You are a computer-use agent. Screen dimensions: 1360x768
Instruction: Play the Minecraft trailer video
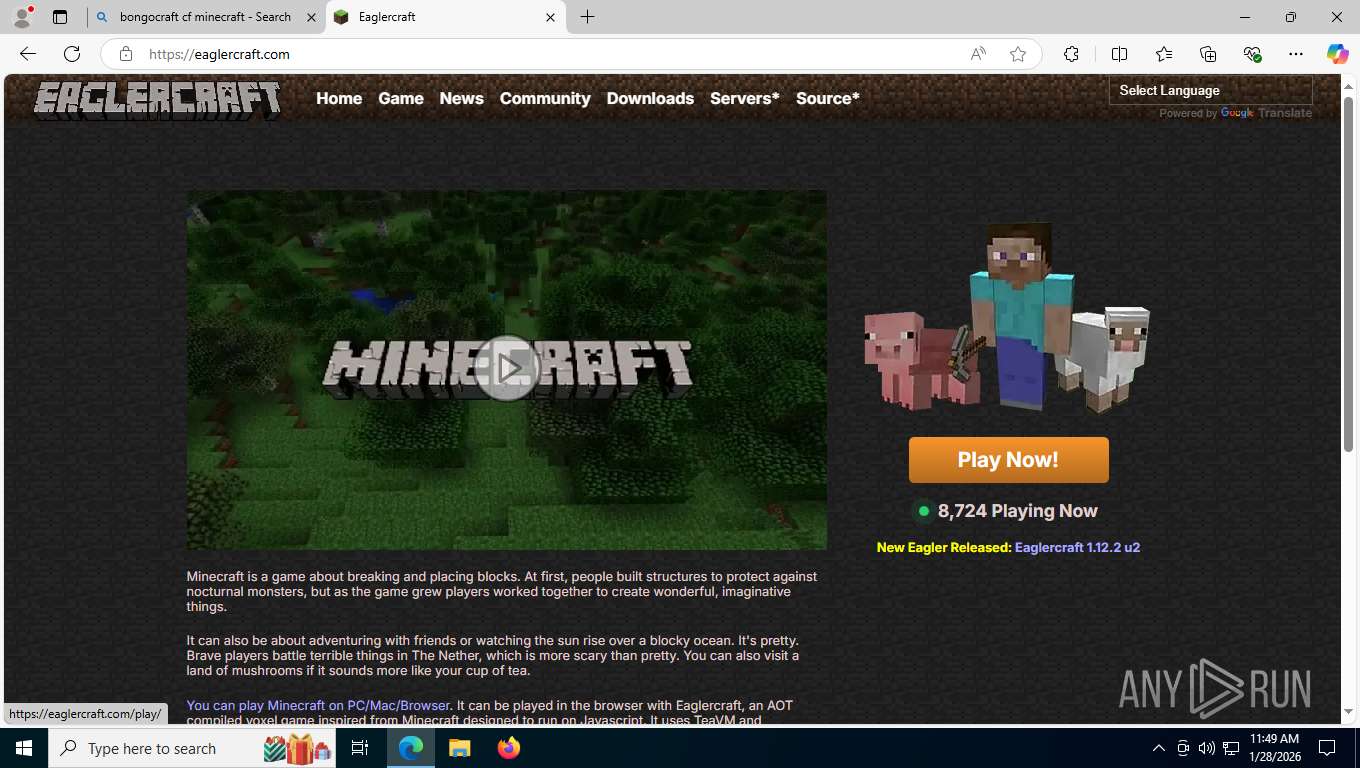tap(507, 368)
